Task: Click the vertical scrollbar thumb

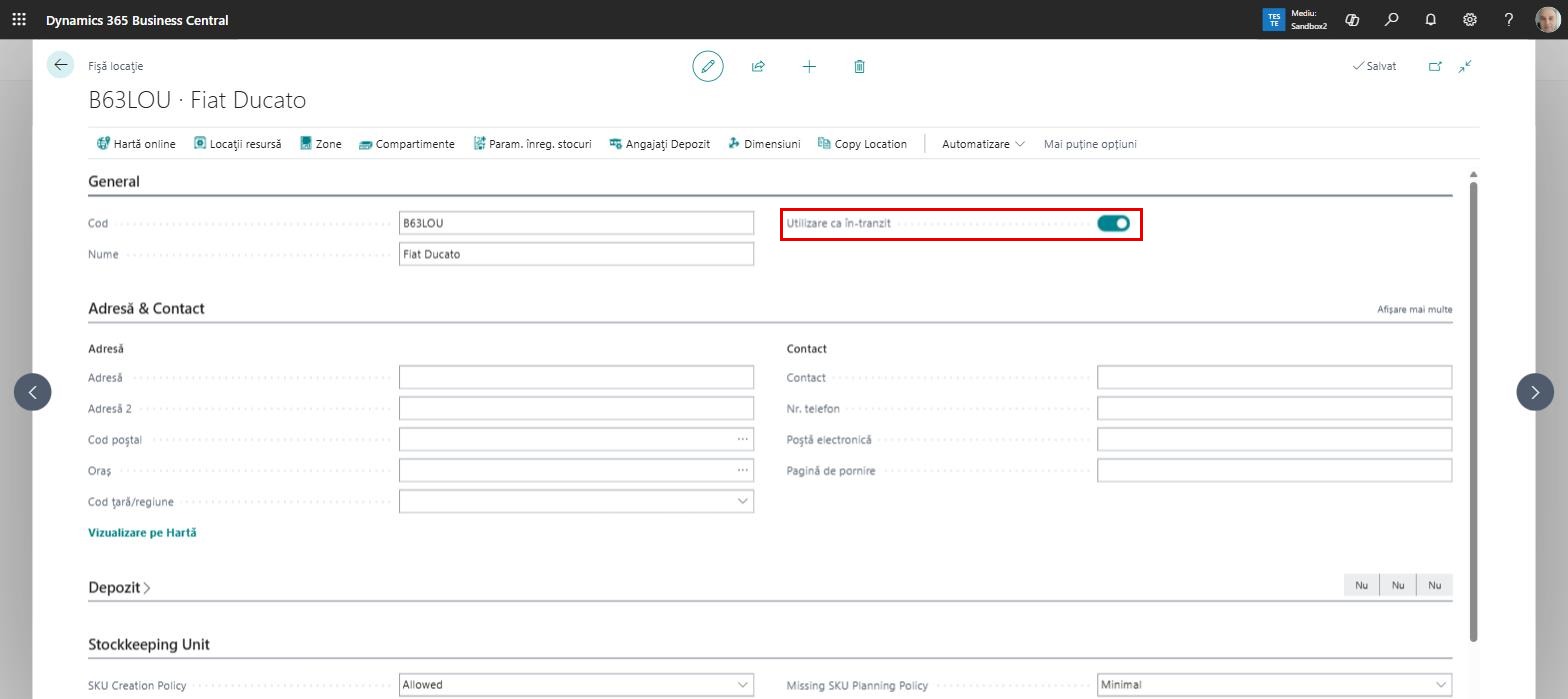Action: tap(1473, 410)
